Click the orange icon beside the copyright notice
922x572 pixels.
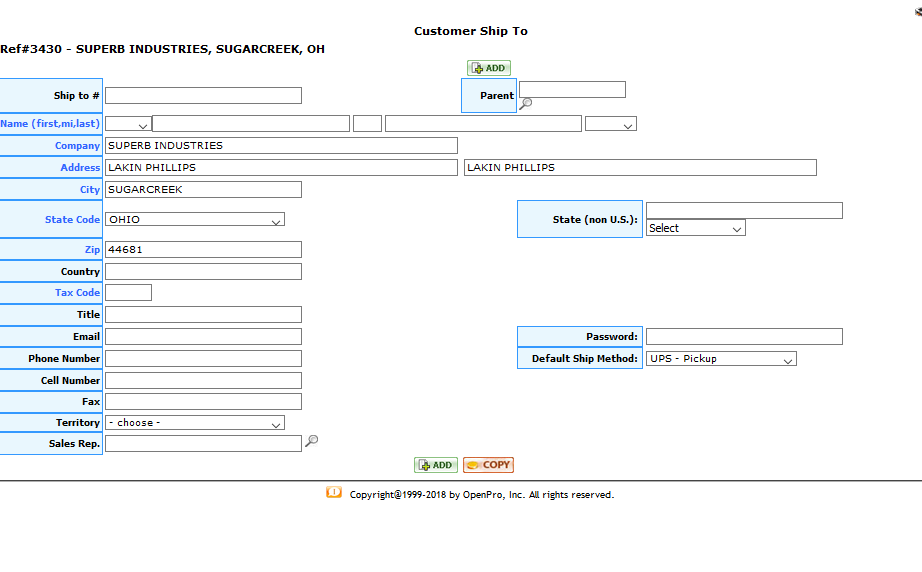coord(334,492)
